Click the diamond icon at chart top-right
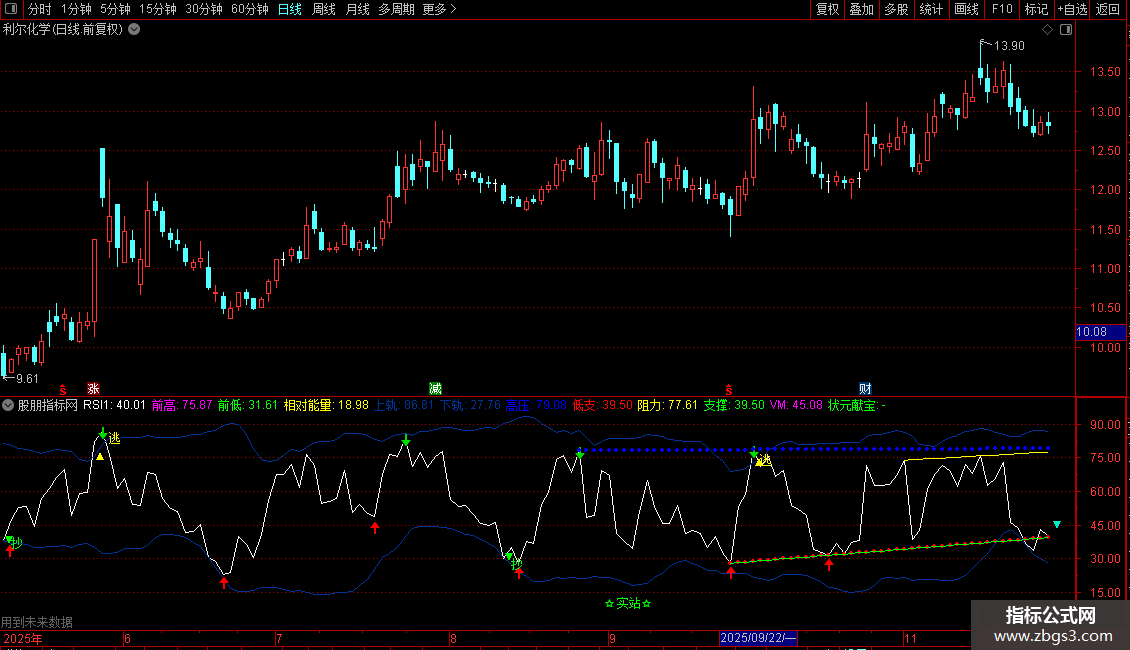 [1047, 30]
